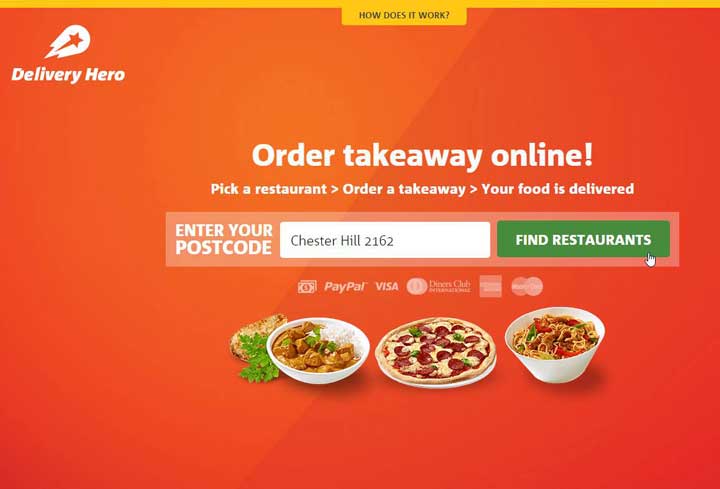Click the 'Order a takeaway' step text
The height and width of the screenshot is (489, 720).
tap(404, 189)
